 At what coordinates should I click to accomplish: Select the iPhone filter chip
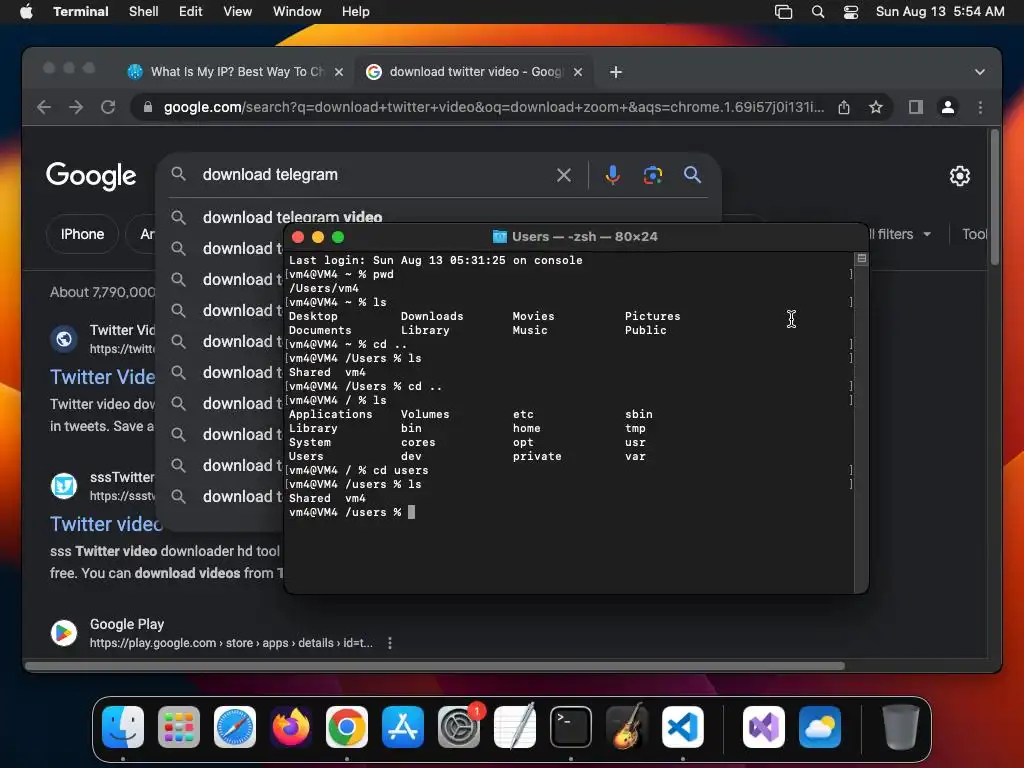82,234
